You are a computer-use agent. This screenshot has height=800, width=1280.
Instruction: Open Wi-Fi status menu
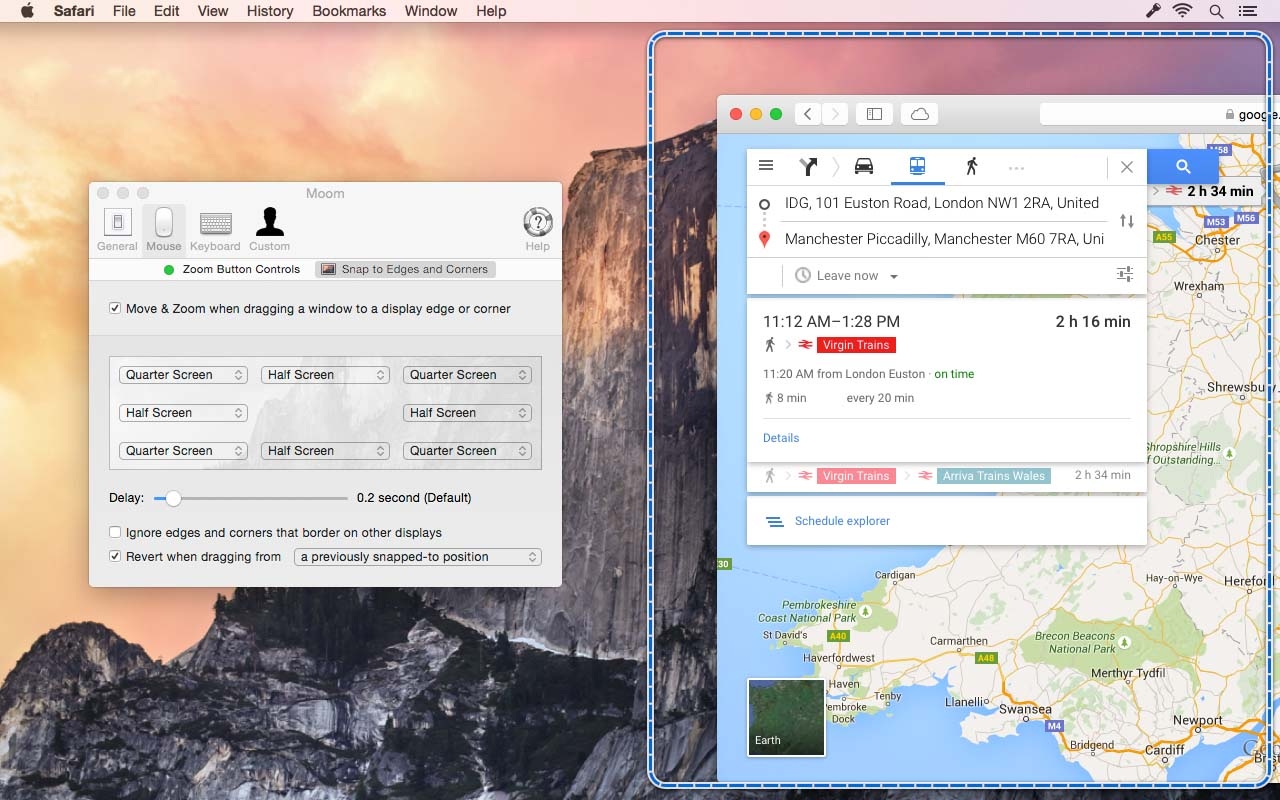pyautogui.click(x=1183, y=11)
